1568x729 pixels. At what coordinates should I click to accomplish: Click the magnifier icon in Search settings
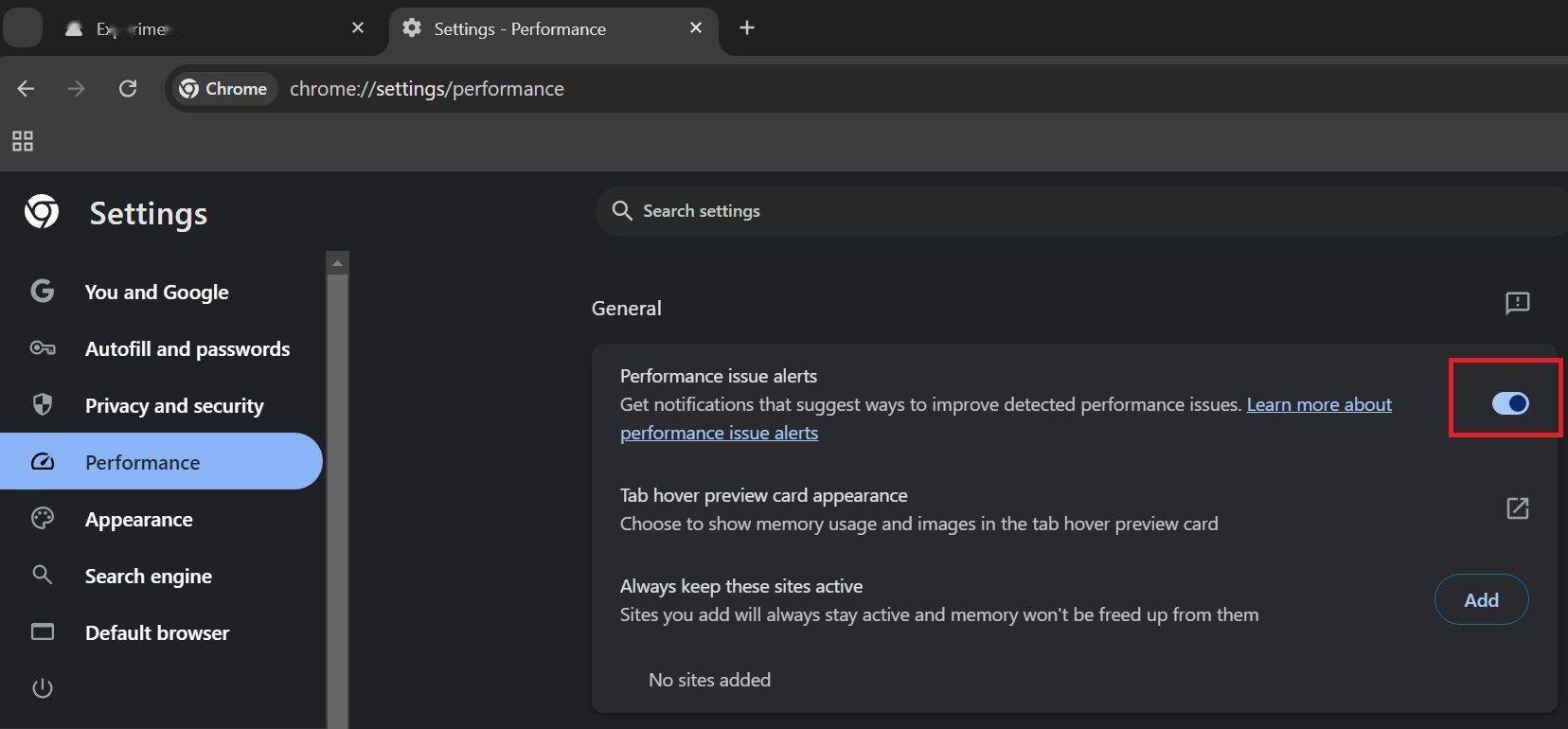(x=622, y=210)
